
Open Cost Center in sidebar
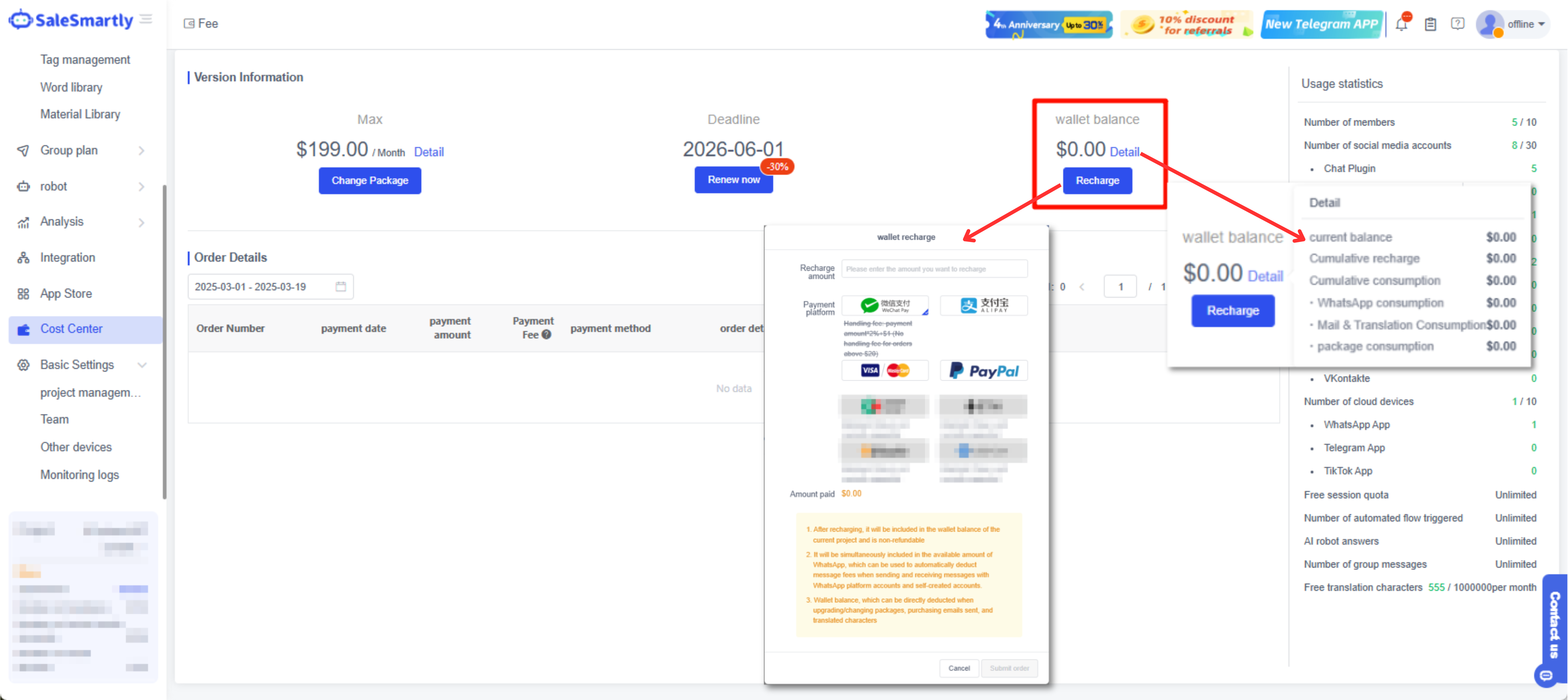(71, 329)
